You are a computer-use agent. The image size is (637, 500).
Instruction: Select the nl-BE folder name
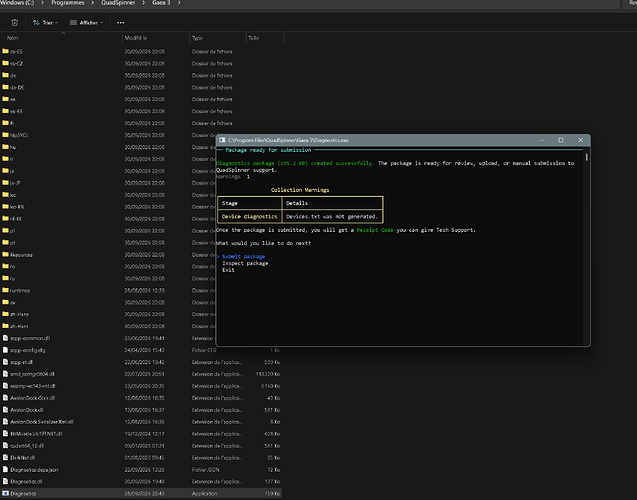tap(16, 219)
